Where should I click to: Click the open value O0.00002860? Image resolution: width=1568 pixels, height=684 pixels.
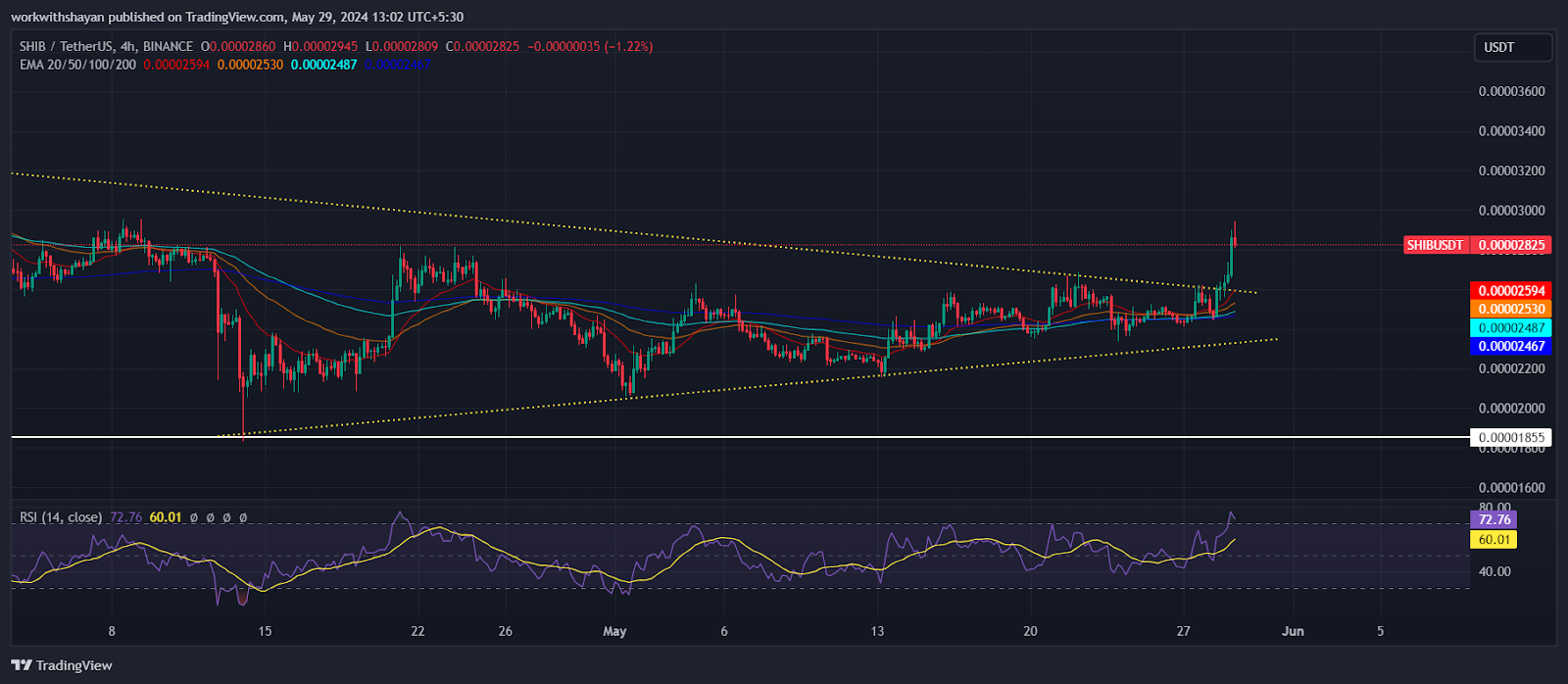point(238,46)
